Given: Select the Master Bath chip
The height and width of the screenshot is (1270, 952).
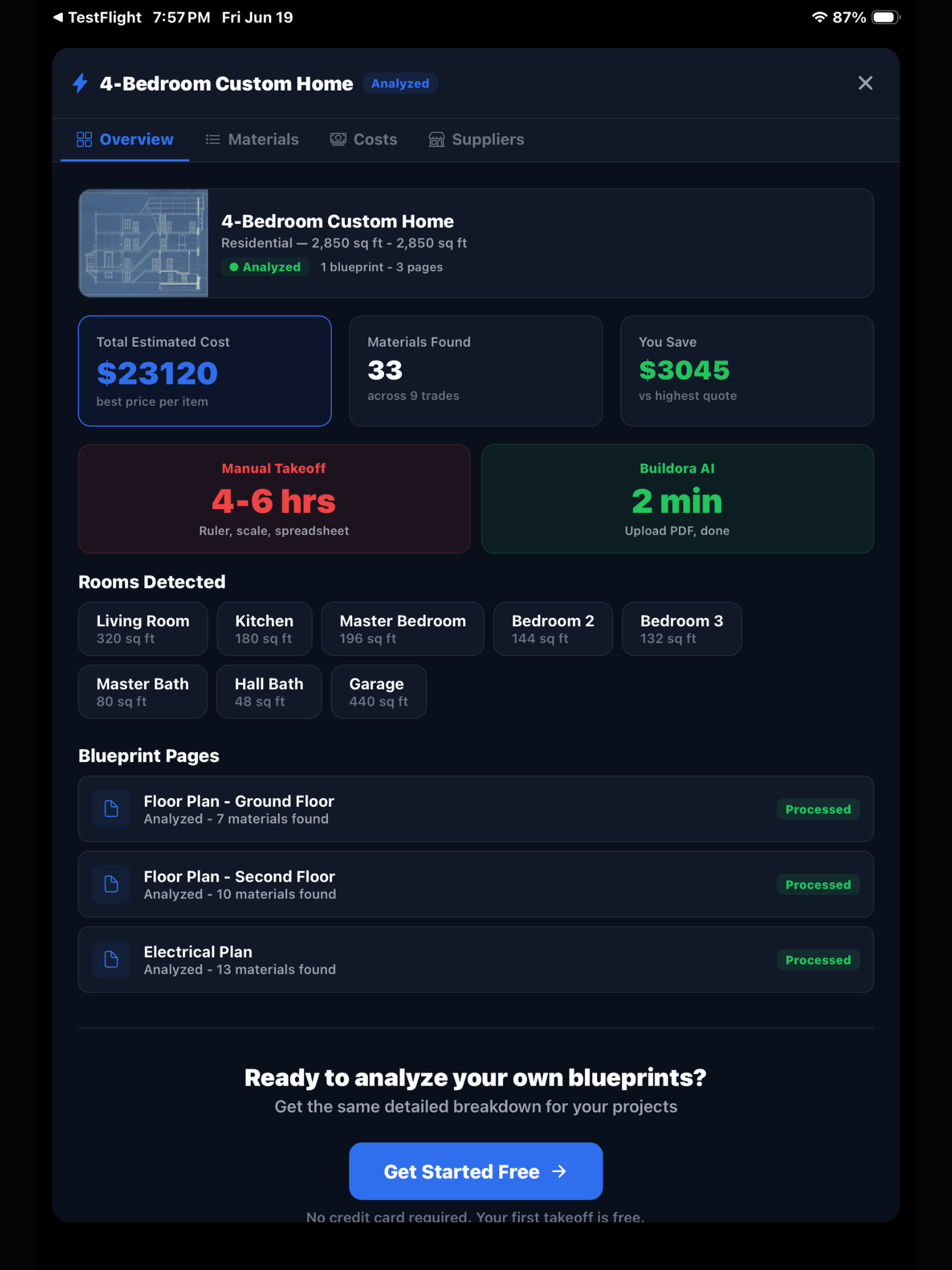Looking at the screenshot, I should 142,692.
